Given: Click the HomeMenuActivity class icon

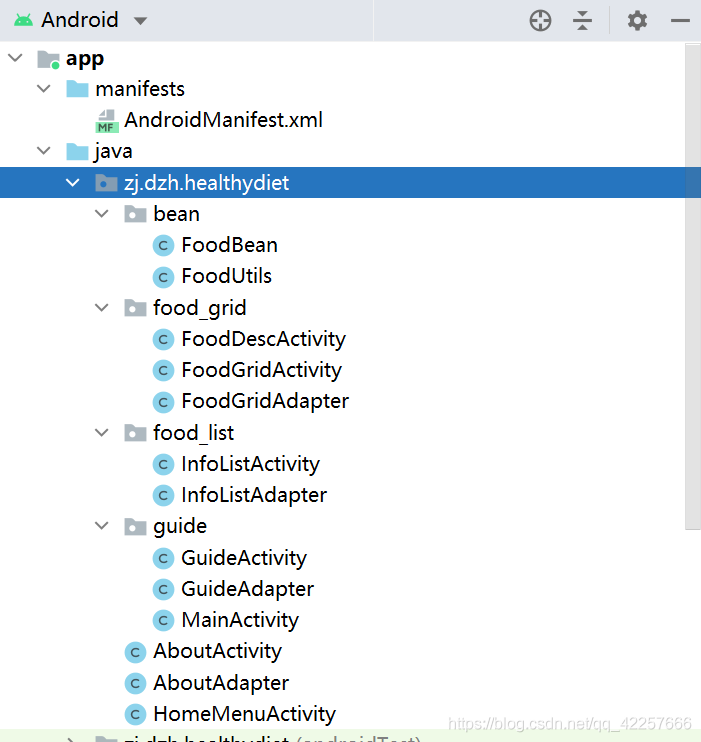Looking at the screenshot, I should click(x=135, y=715).
